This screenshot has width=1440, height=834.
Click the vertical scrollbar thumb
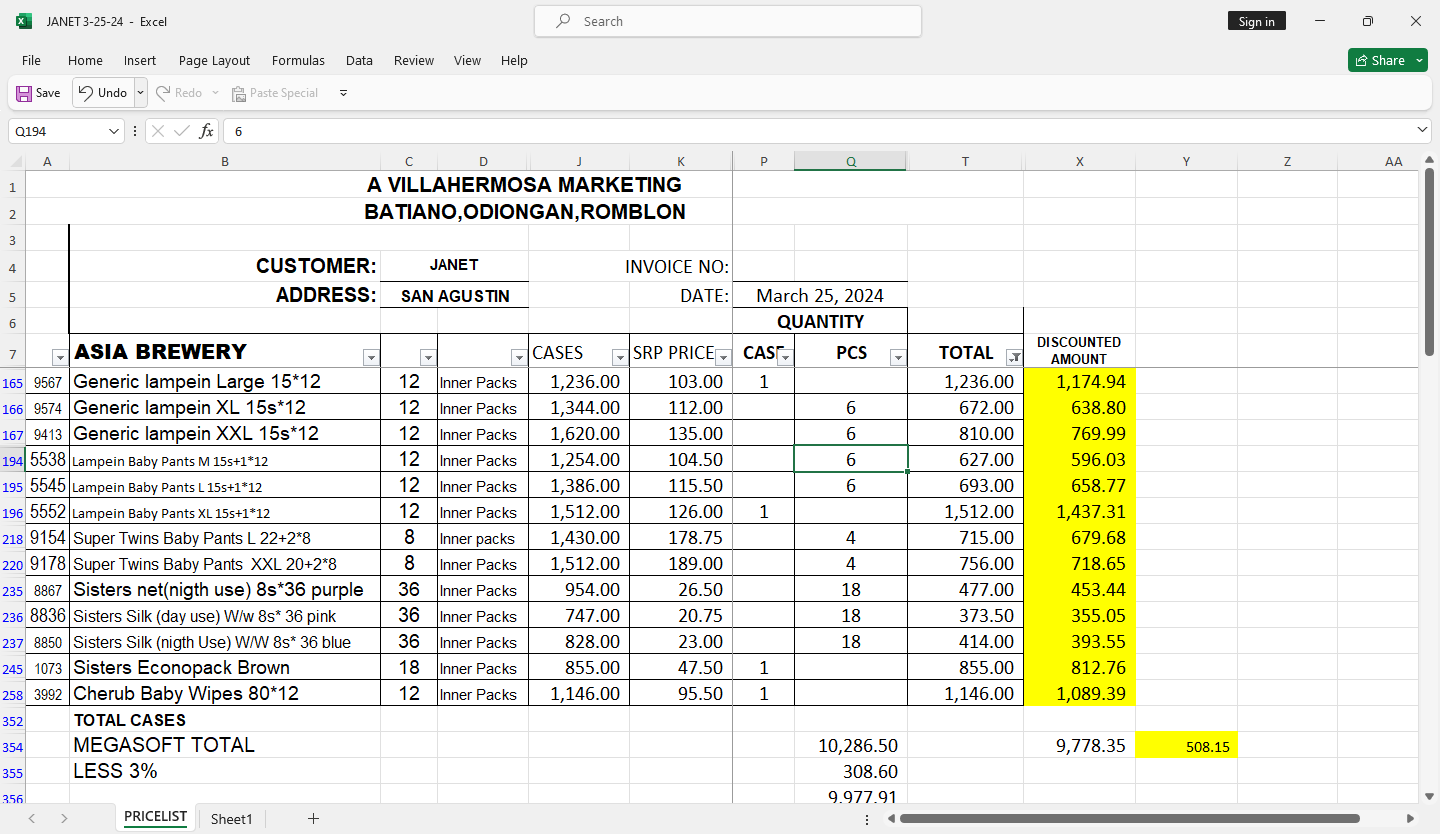coord(1429,262)
